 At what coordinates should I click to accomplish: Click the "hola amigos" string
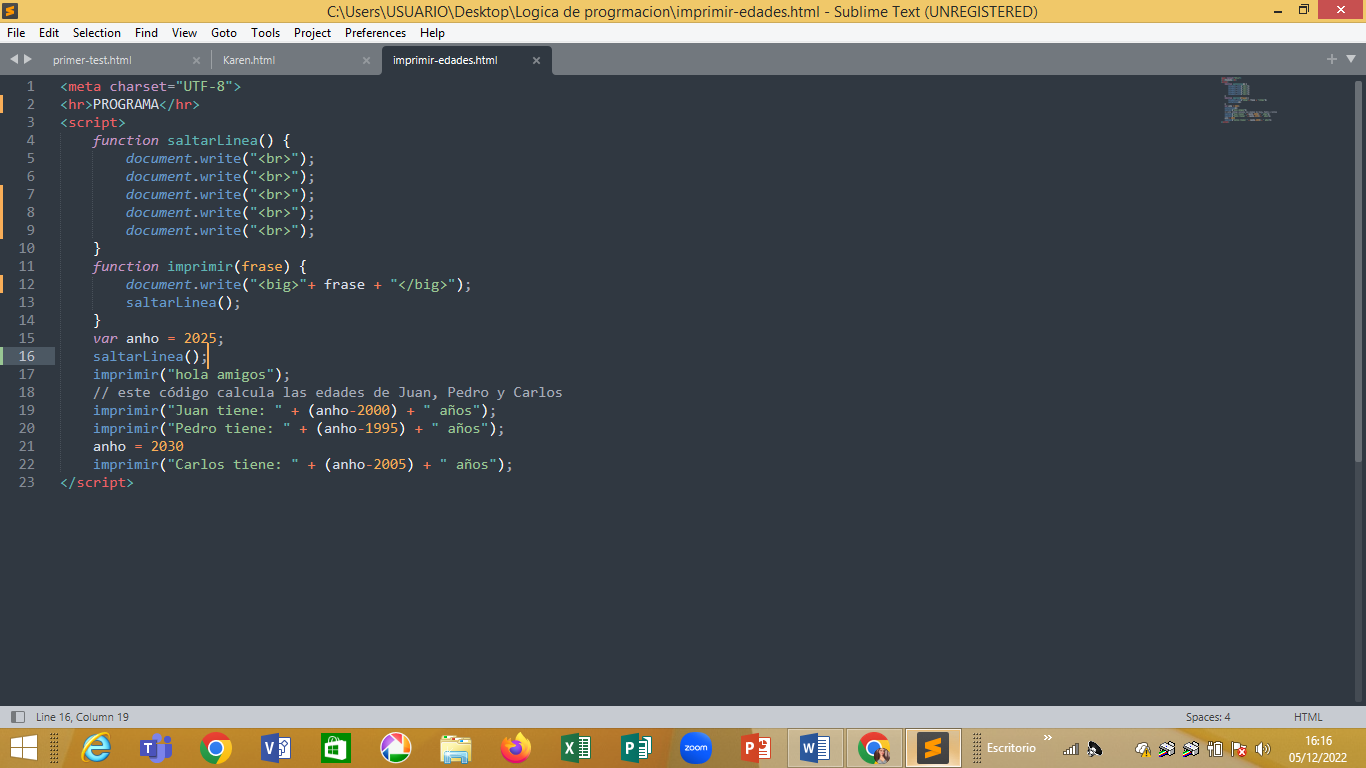221,374
